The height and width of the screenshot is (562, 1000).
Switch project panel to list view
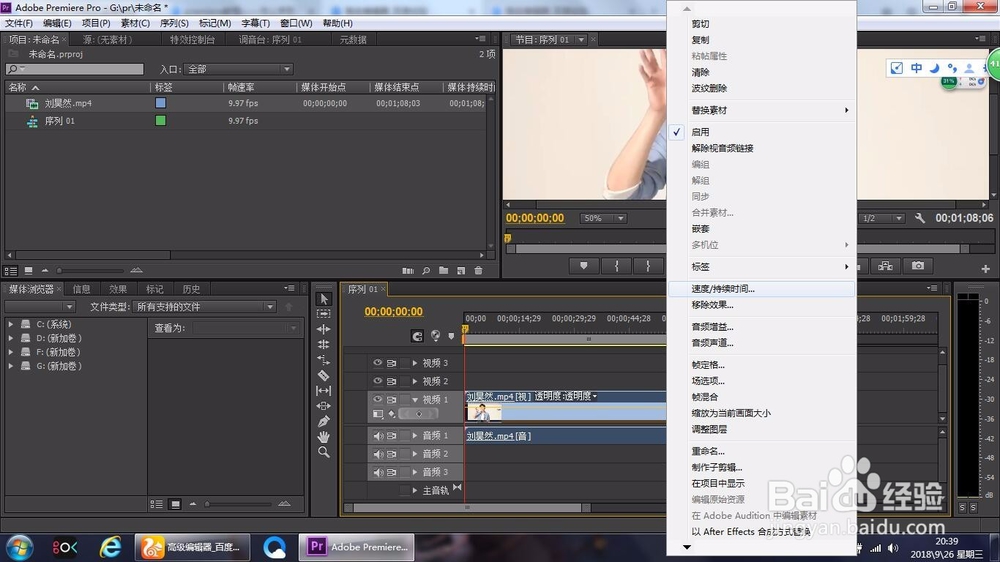(x=10, y=271)
